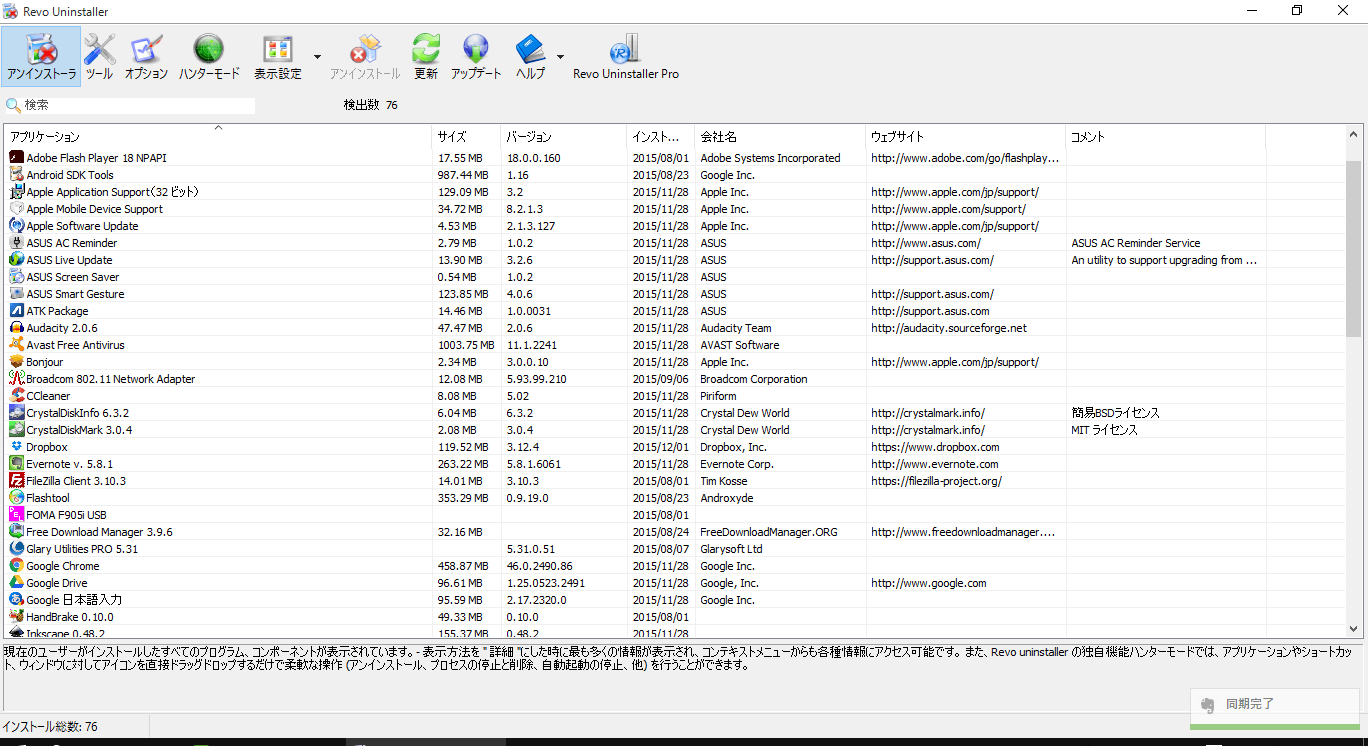Select Apple Mobile Device Support row
Viewport: 1368px width, 746px height.
coord(675,209)
